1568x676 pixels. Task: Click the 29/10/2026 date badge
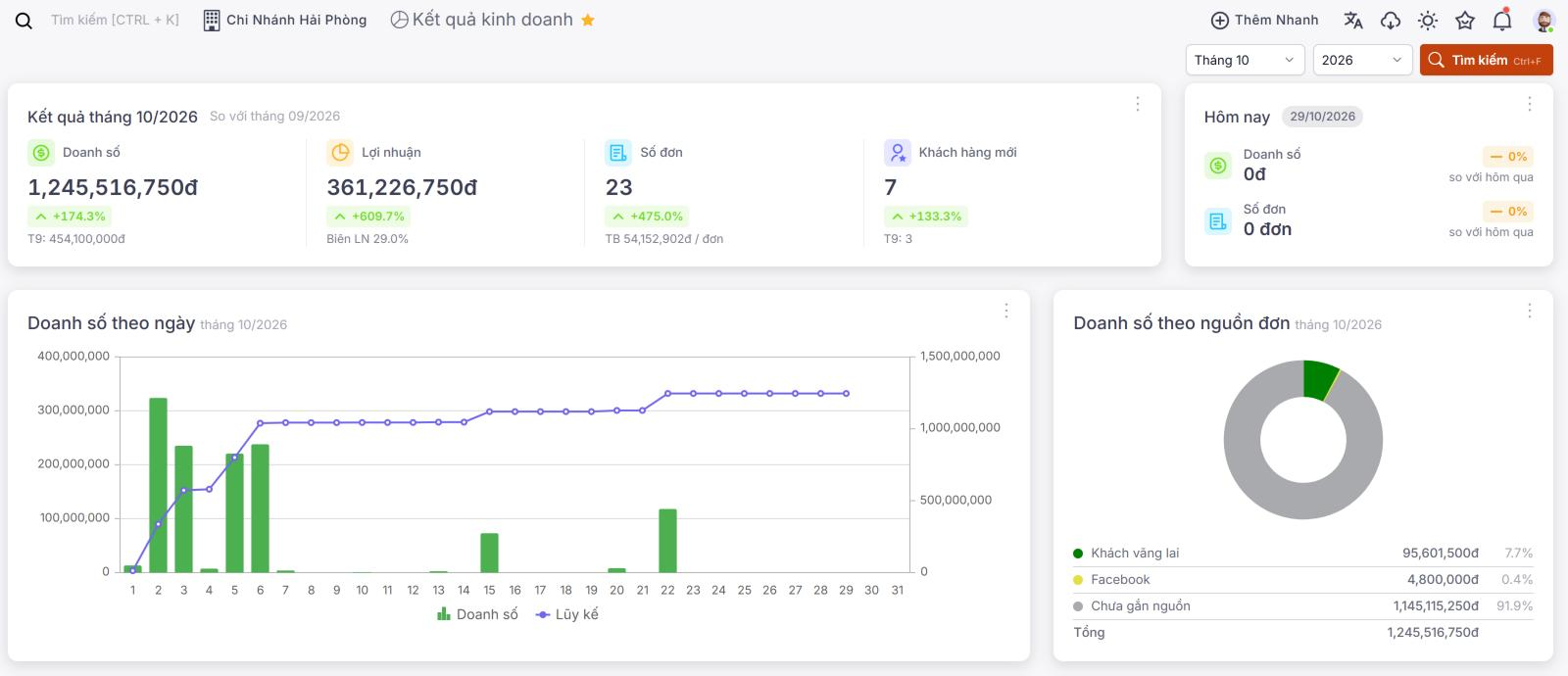click(1322, 117)
